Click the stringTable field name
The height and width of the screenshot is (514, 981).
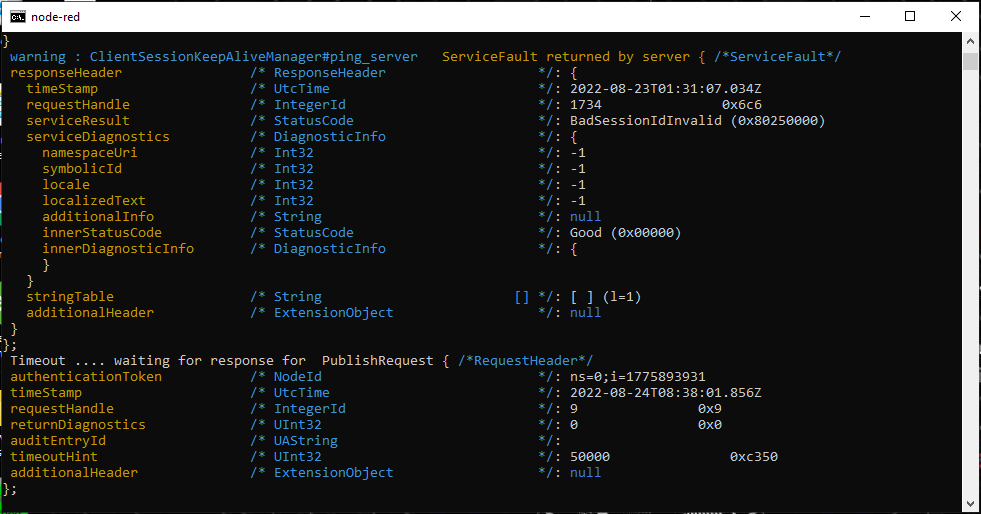pos(70,297)
